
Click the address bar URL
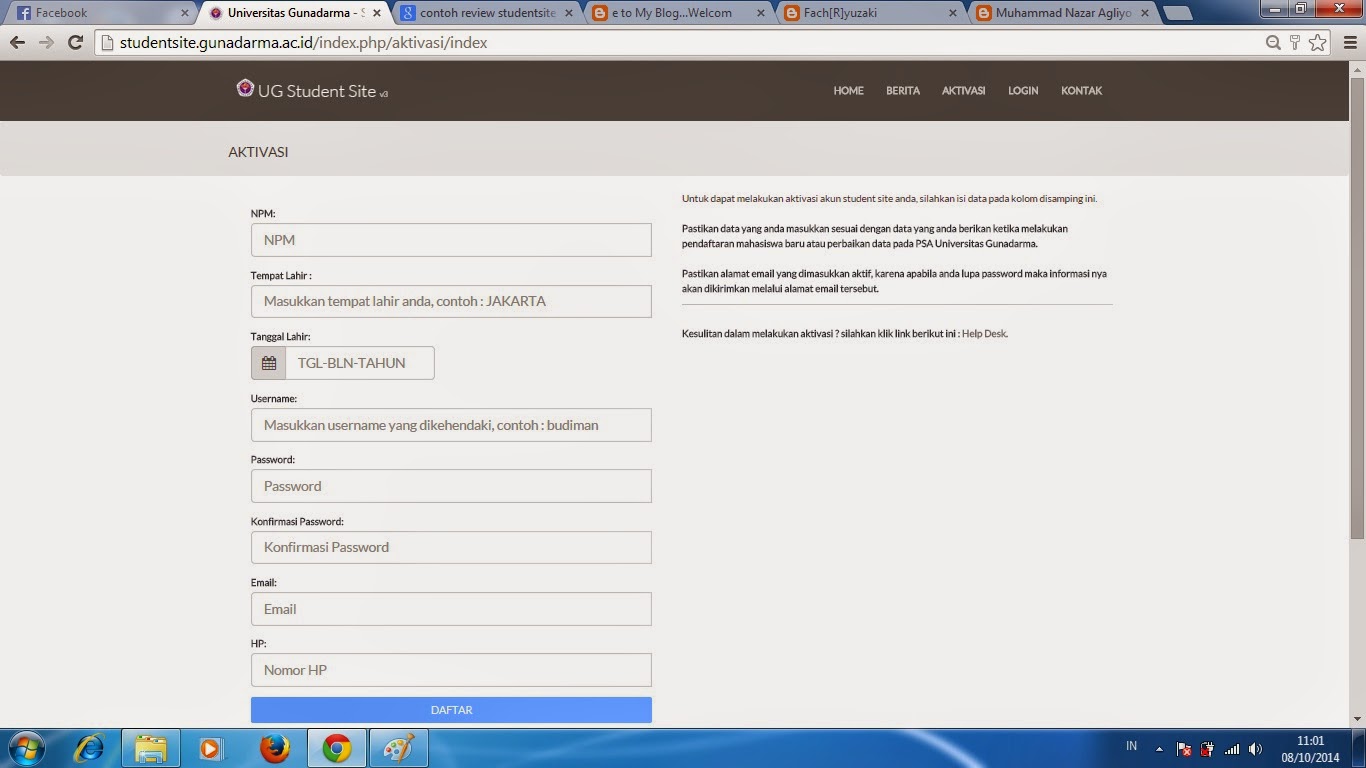tap(304, 43)
